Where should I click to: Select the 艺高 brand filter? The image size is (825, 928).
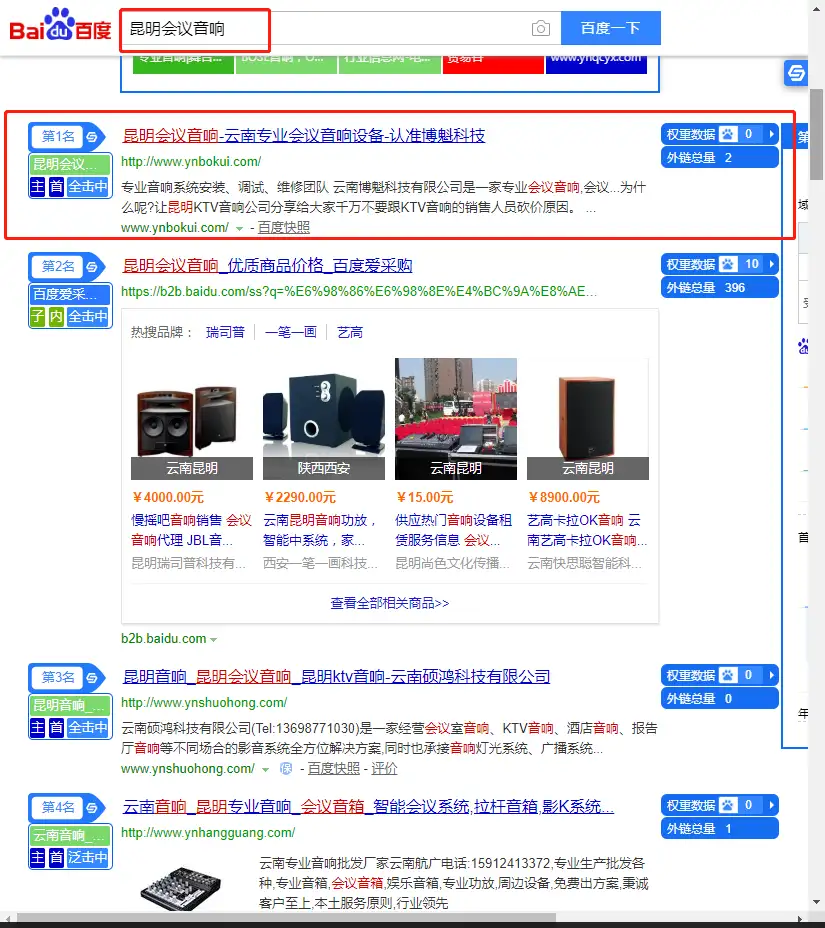click(350, 332)
